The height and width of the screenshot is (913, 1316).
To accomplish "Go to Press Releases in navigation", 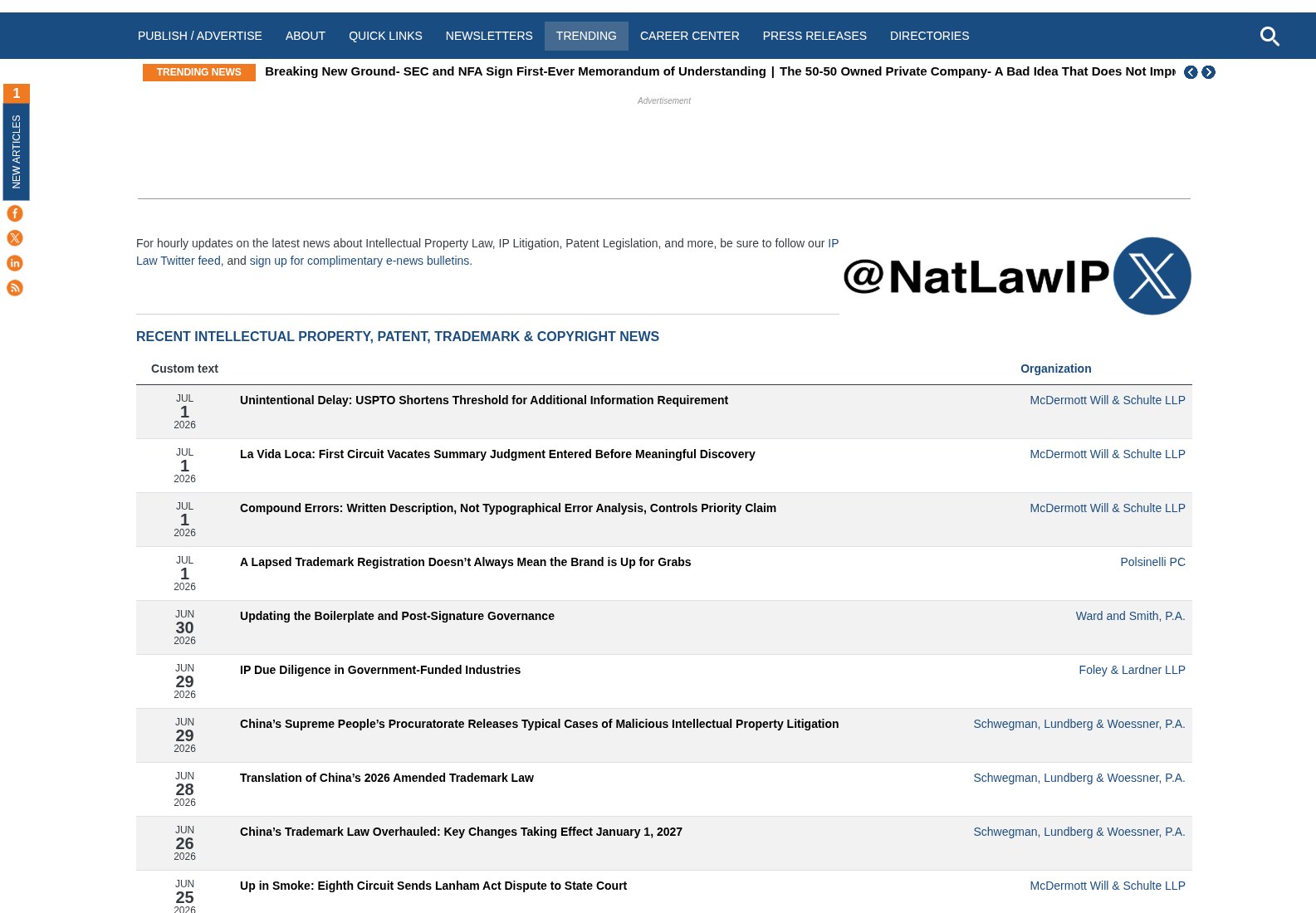I will coord(815,36).
